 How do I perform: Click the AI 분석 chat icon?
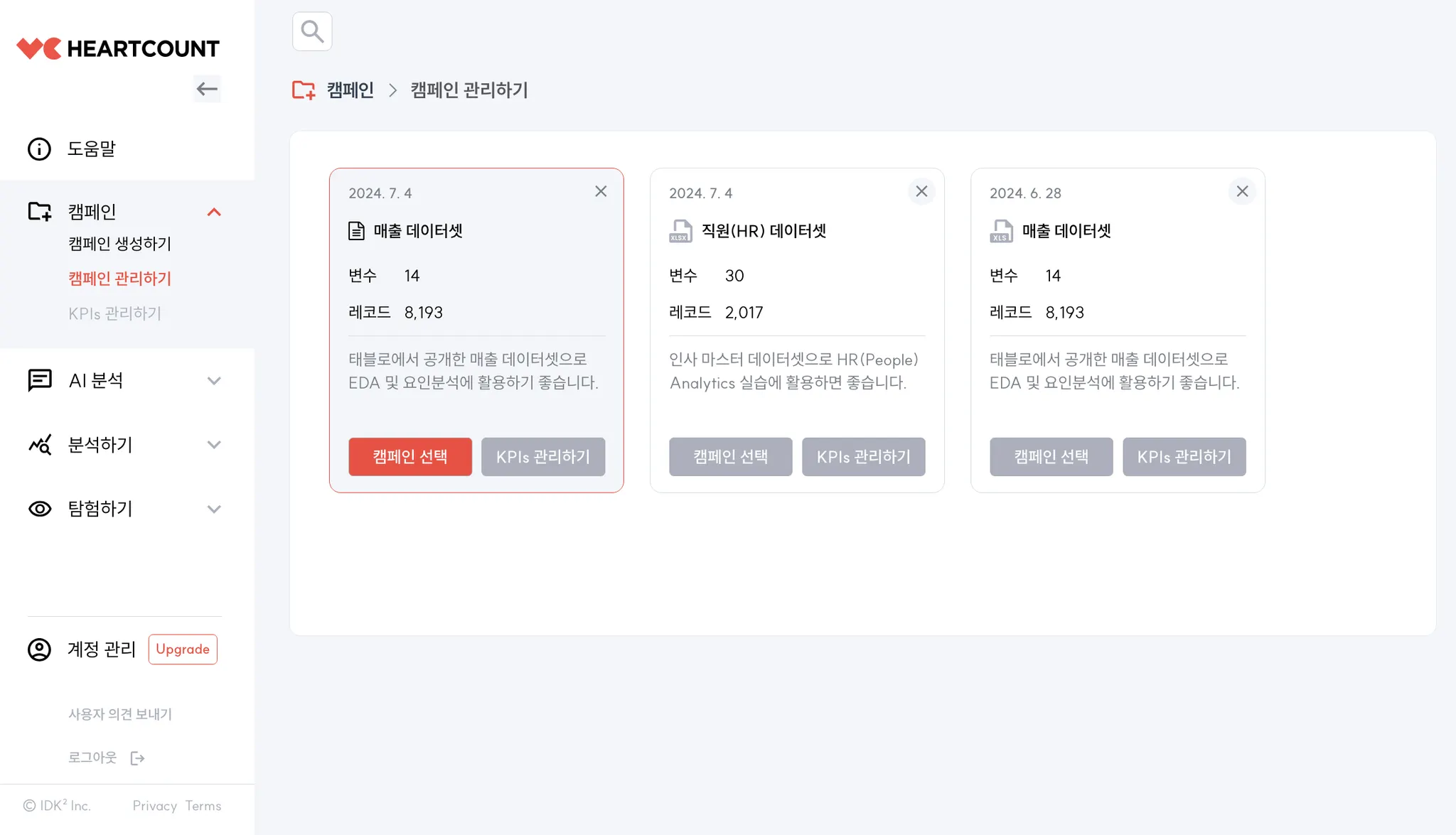click(x=40, y=380)
